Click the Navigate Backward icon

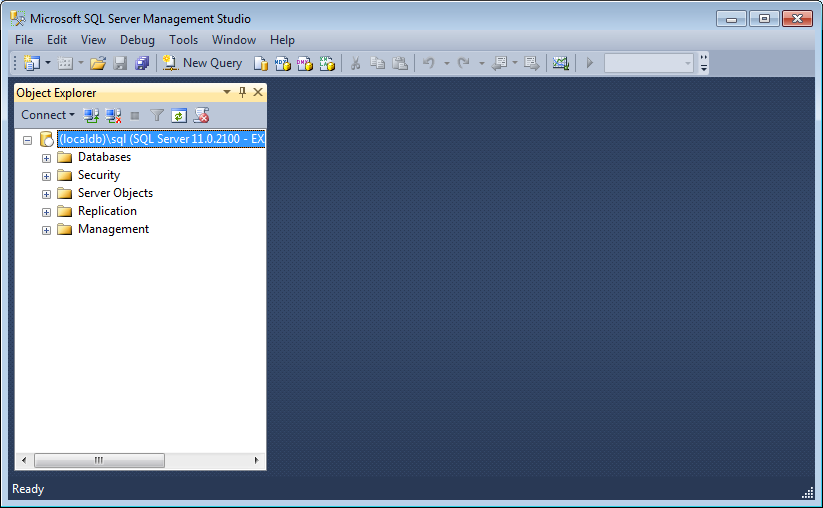[499, 64]
